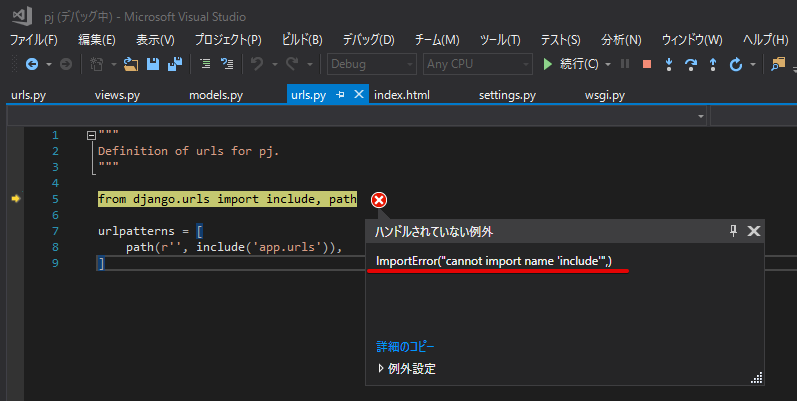This screenshot has width=797, height=401.
Task: Open the ウィンドウ(W) menu
Action: click(692, 40)
